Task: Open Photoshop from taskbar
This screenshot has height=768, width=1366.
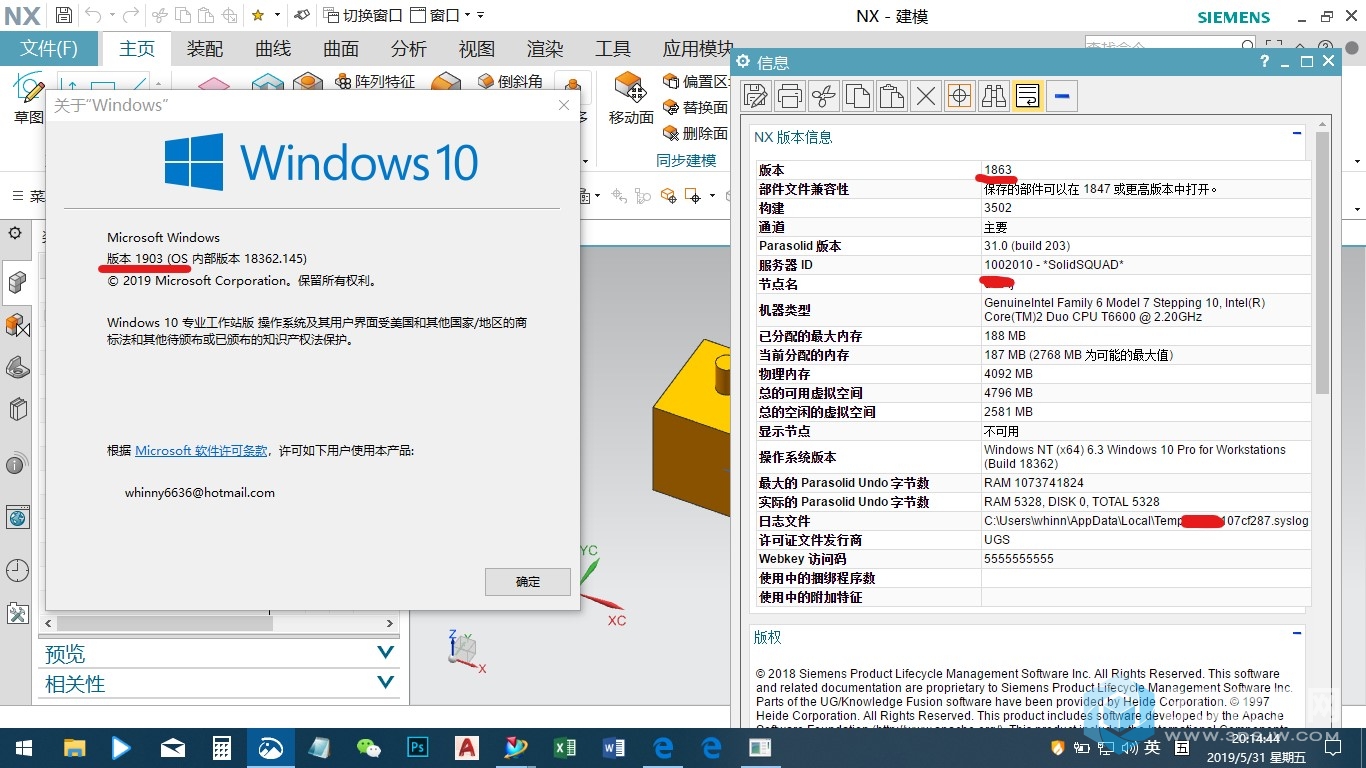Action: pos(418,748)
